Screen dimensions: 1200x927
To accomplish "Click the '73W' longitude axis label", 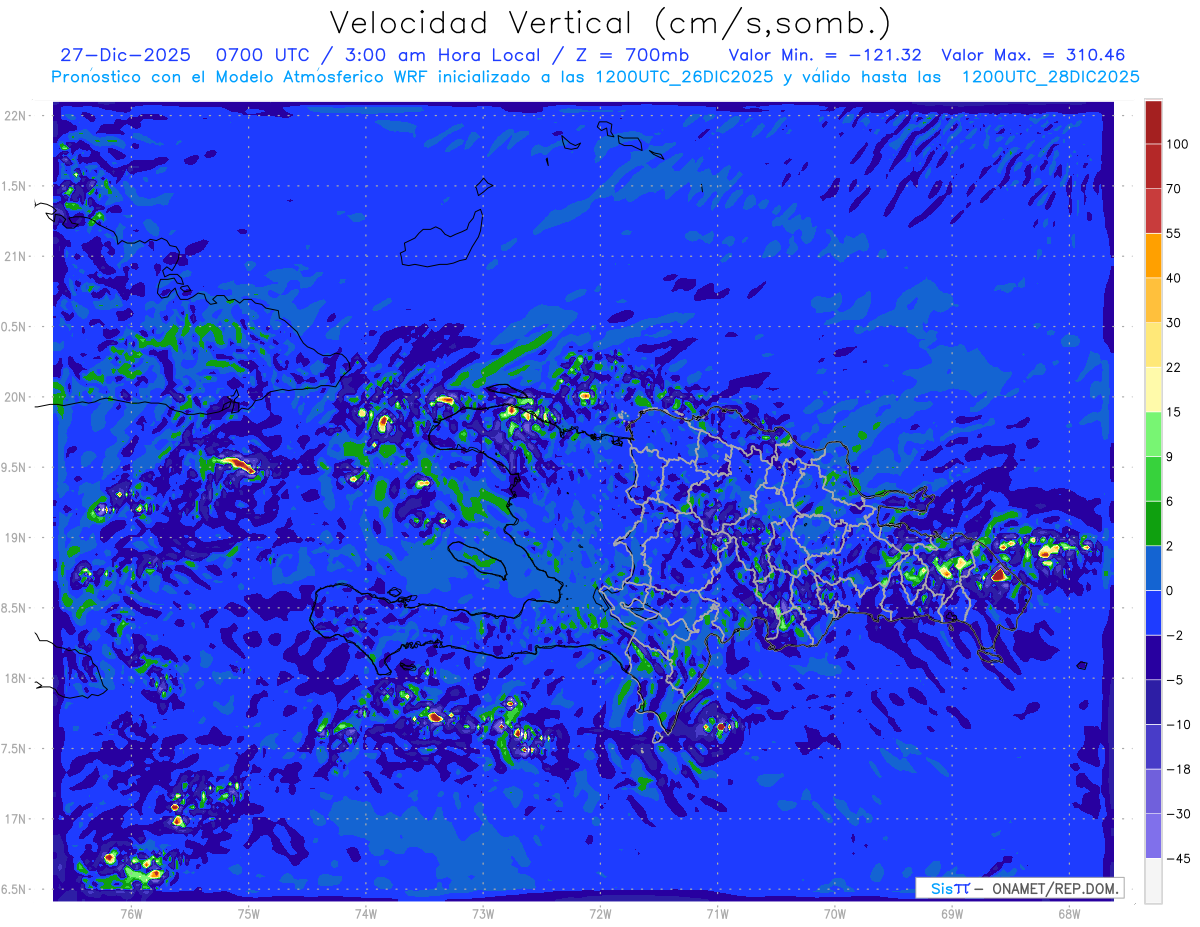I will [483, 913].
